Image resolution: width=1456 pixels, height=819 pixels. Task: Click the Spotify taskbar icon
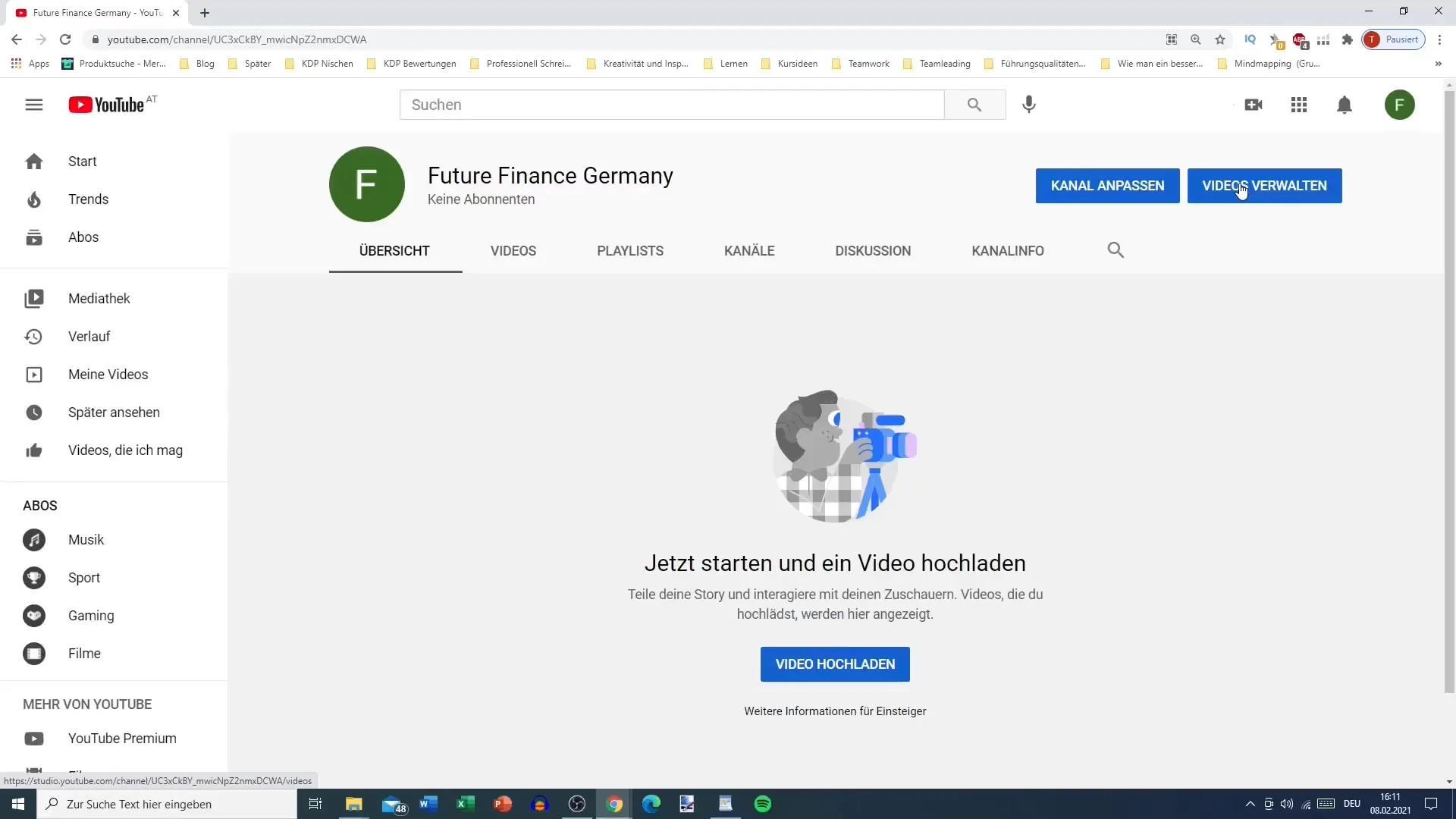click(763, 803)
